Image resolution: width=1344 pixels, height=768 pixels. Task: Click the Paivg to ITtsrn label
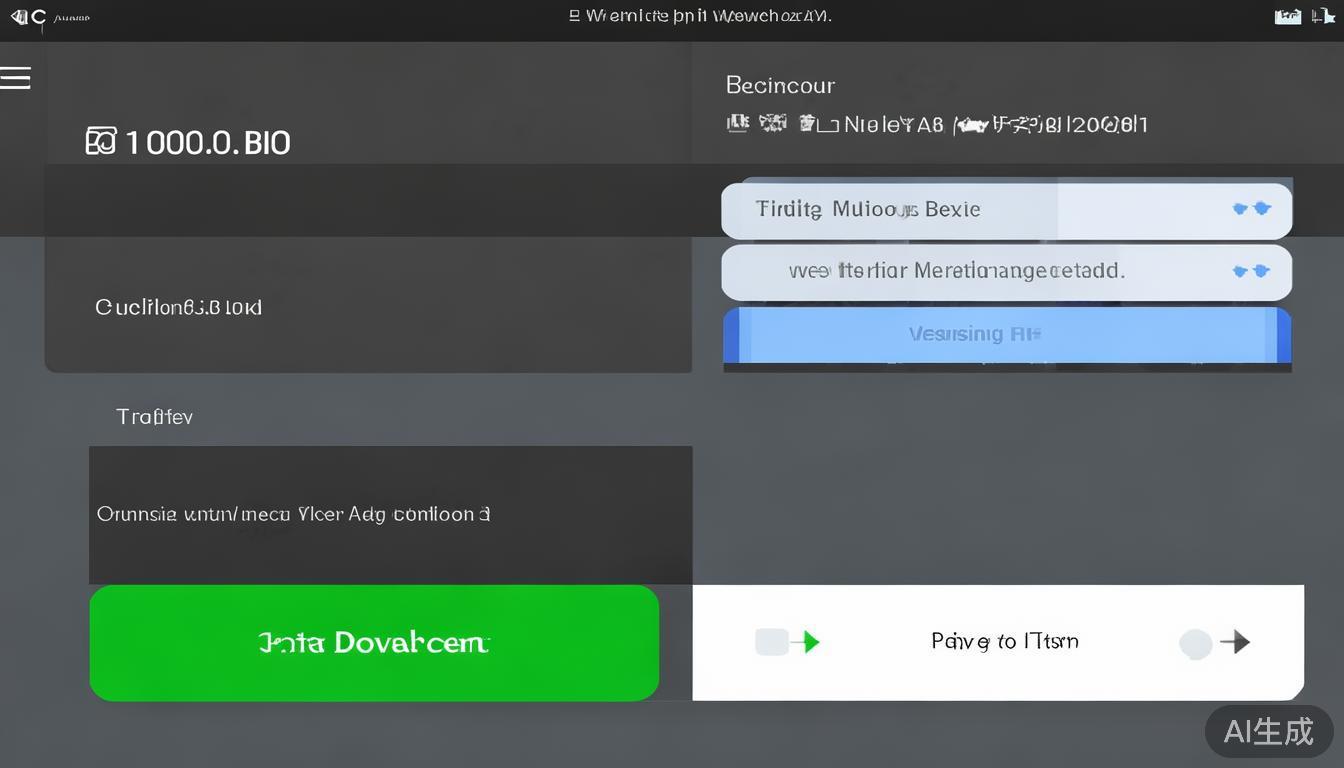[1004, 641]
